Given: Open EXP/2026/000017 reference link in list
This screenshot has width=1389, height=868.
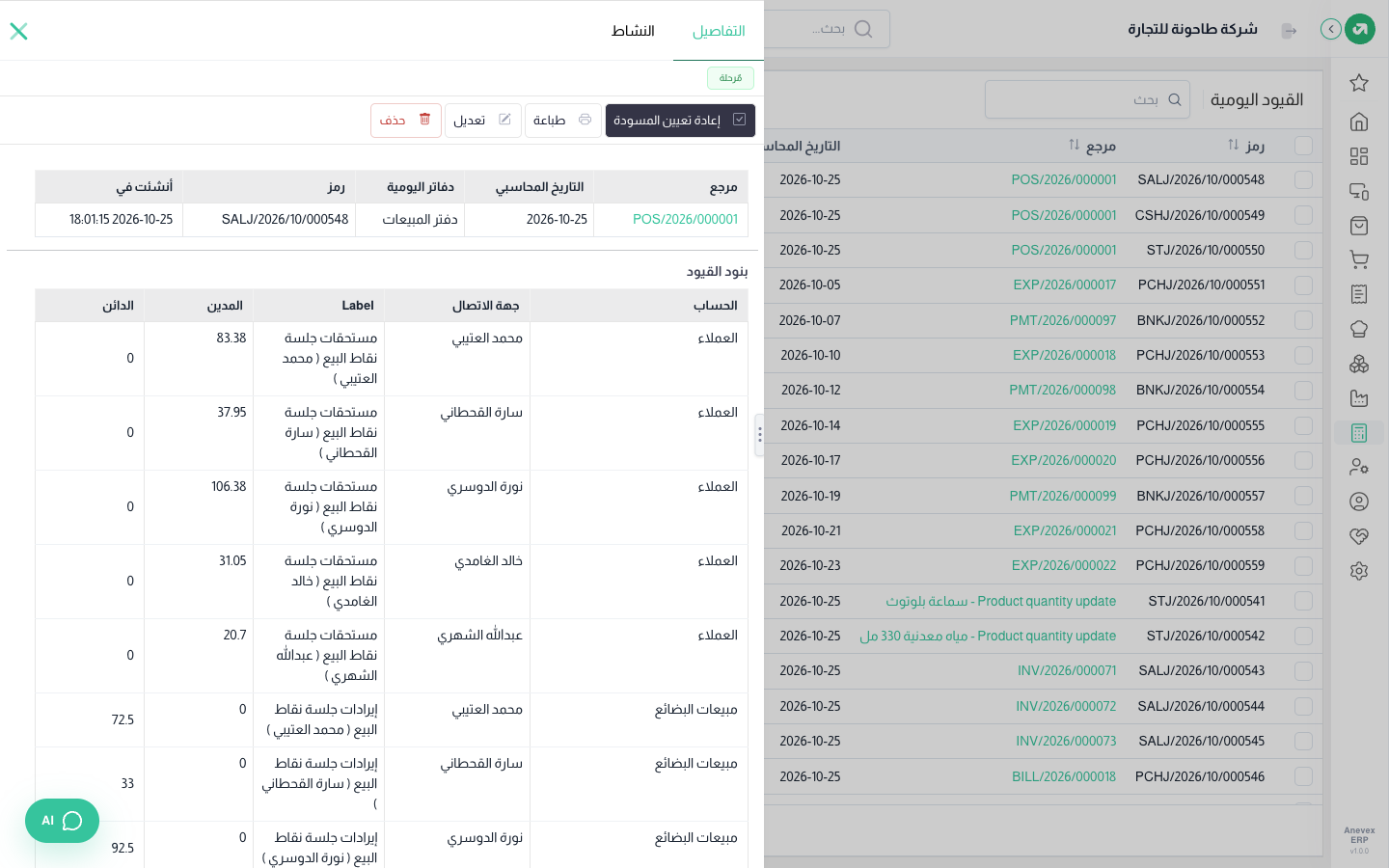Looking at the screenshot, I should point(1064,285).
